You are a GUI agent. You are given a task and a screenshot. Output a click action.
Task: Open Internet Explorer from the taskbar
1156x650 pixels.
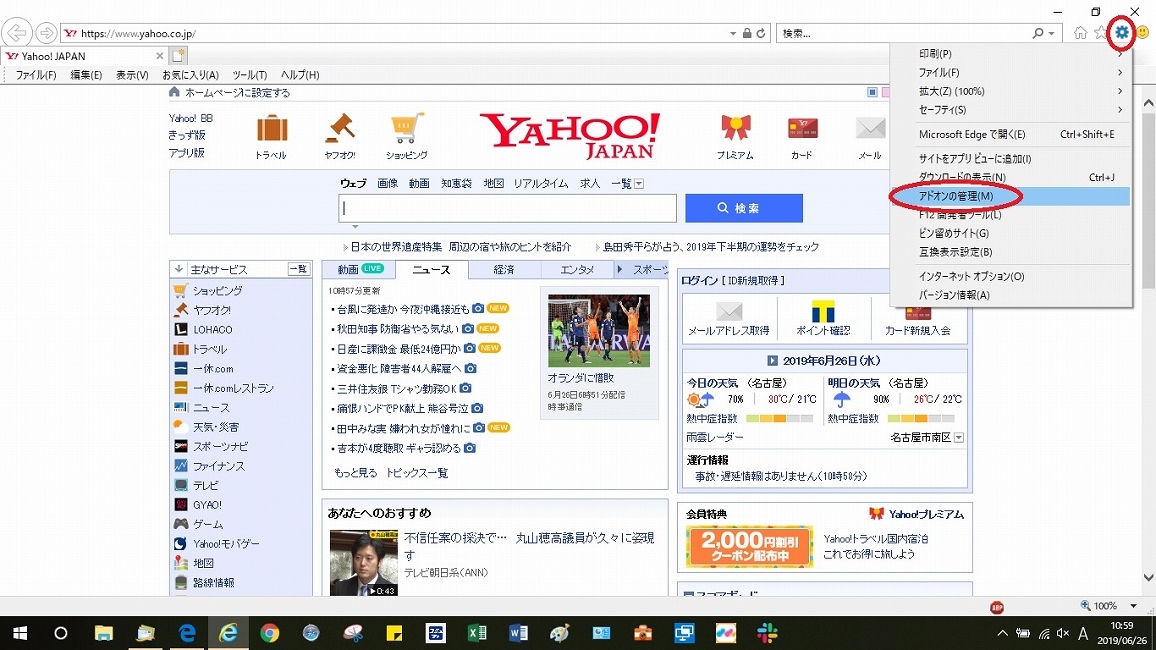coord(228,633)
